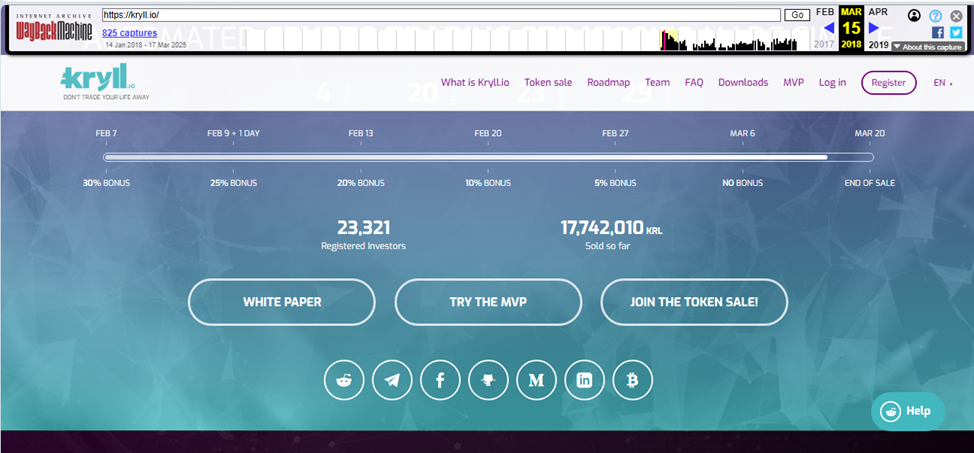This screenshot has height=453, width=974.
Task: Share capture on Facebook from Wayback bar
Action: coord(938,32)
